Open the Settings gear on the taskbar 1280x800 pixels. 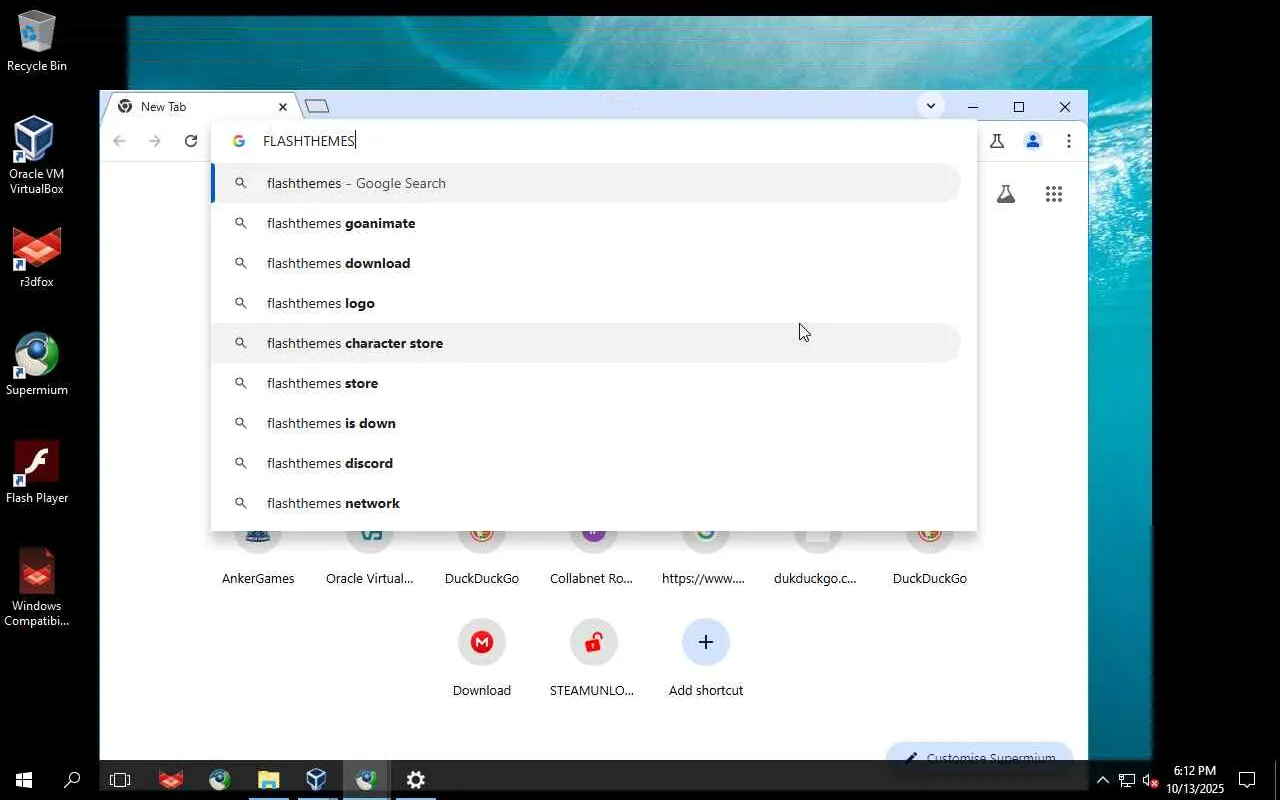click(416, 780)
